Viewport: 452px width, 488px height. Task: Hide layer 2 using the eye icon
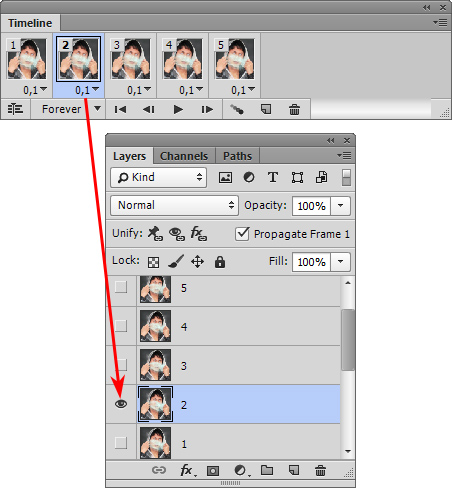pos(121,404)
